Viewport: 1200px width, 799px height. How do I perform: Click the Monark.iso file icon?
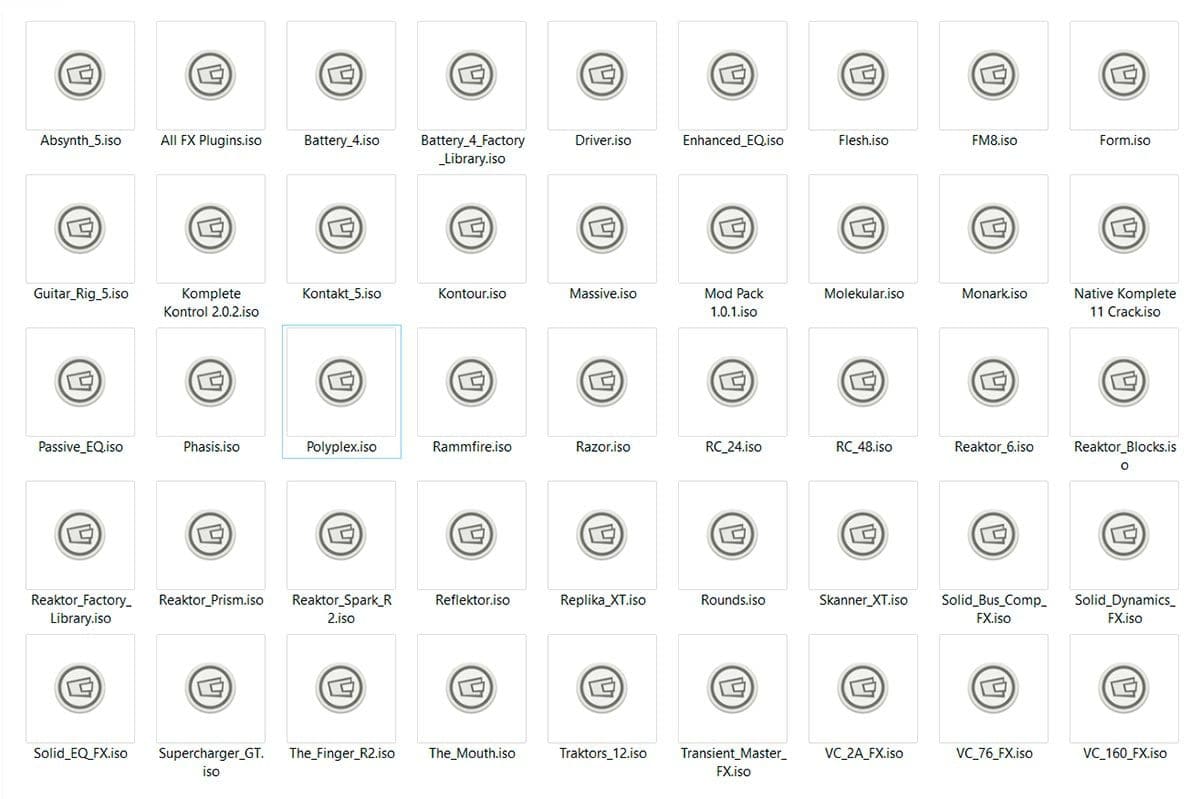click(x=994, y=228)
